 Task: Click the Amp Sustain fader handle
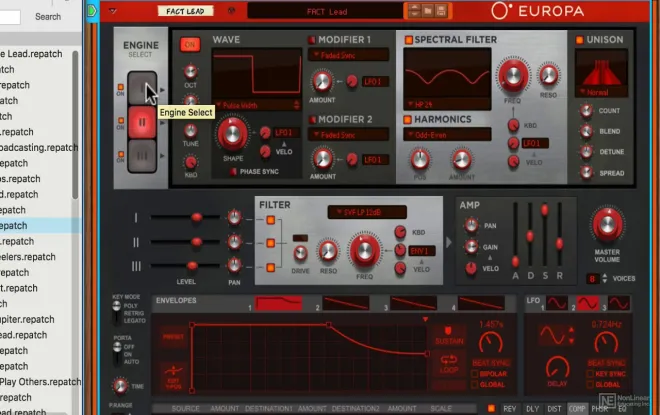pyautogui.click(x=545, y=209)
